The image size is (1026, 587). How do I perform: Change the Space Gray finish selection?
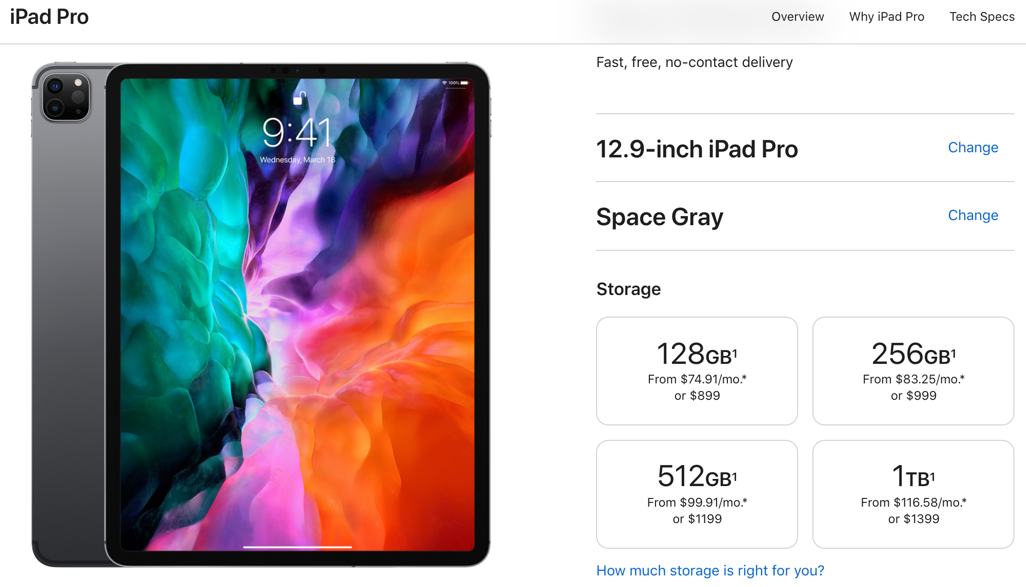point(973,215)
